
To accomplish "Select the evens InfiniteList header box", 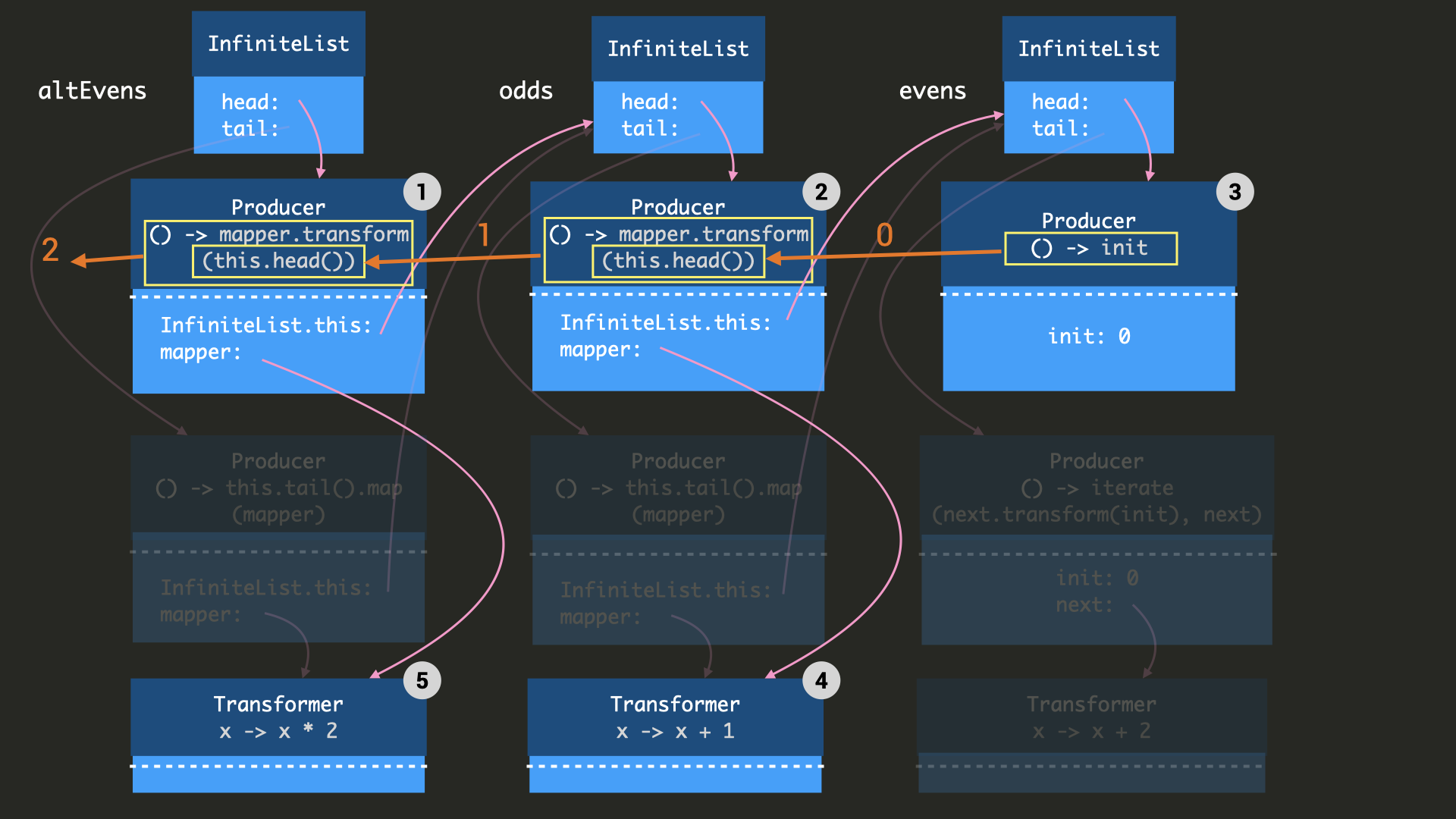I will point(1088,49).
